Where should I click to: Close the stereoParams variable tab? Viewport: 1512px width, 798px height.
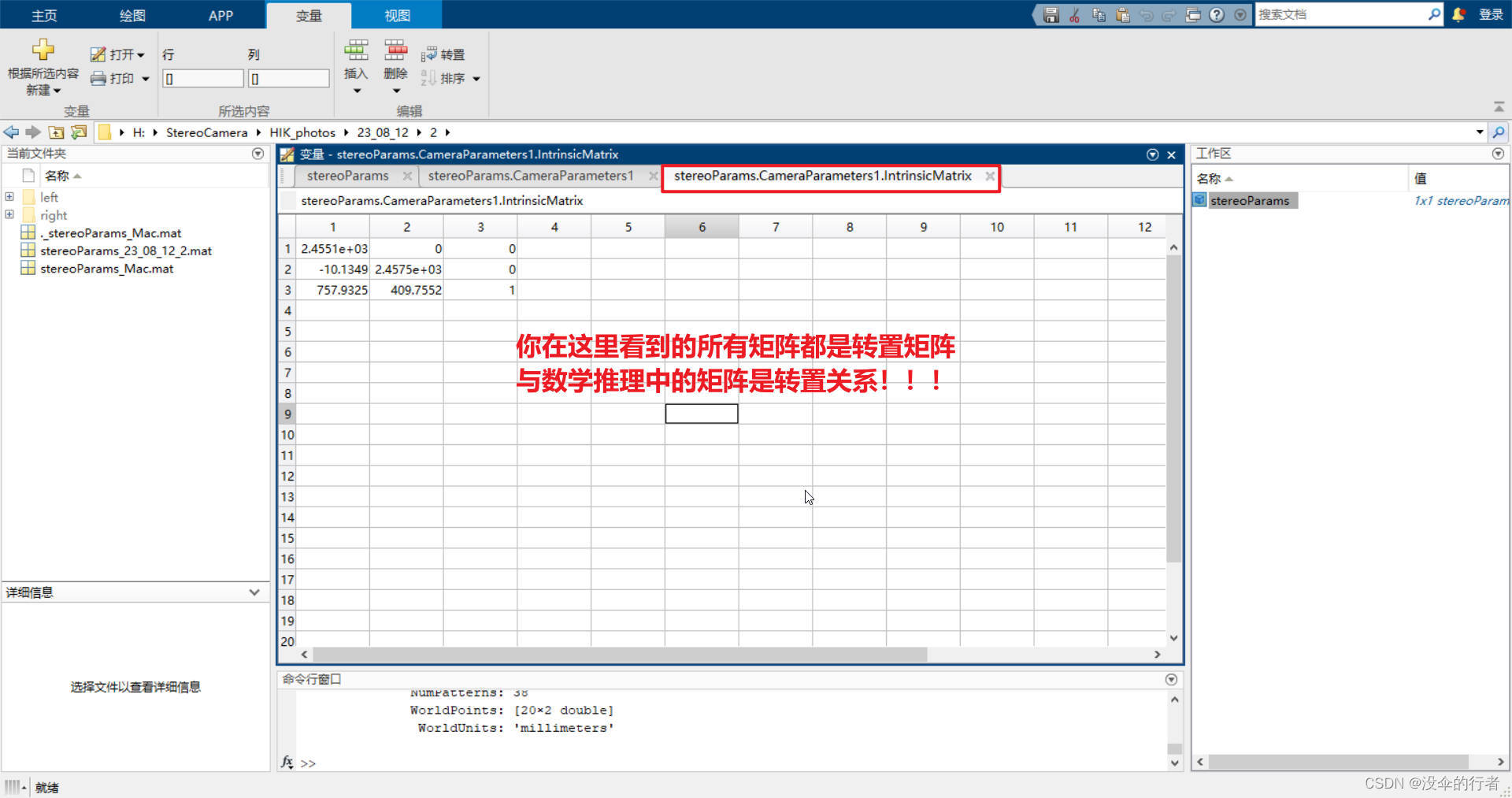(407, 176)
